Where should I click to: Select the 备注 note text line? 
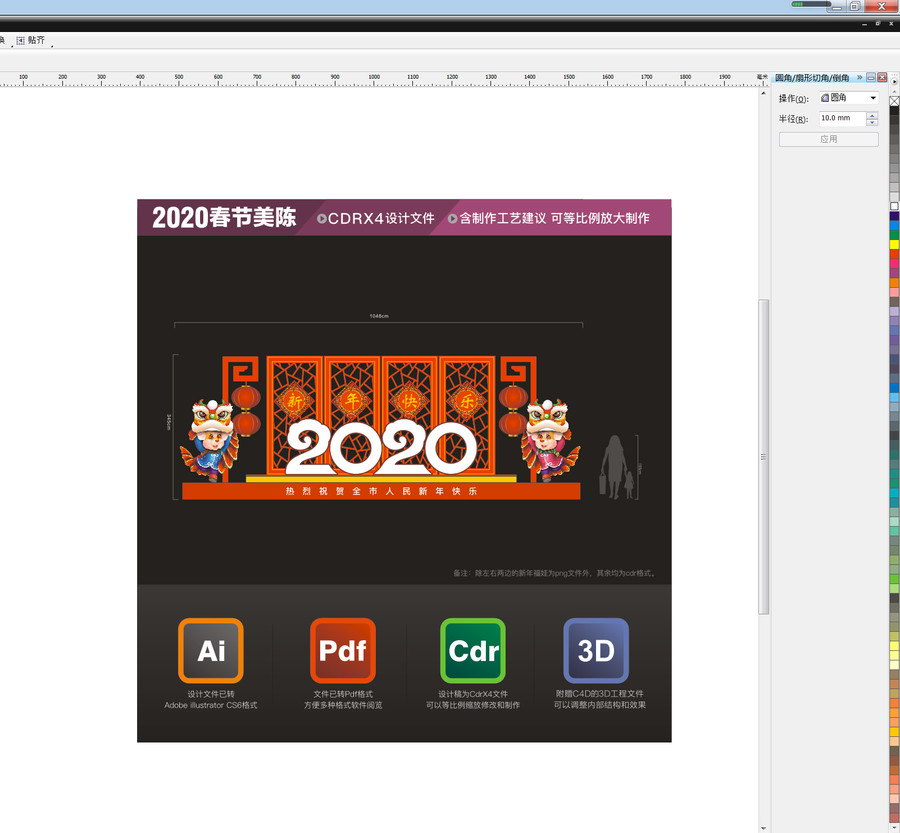coord(554,573)
